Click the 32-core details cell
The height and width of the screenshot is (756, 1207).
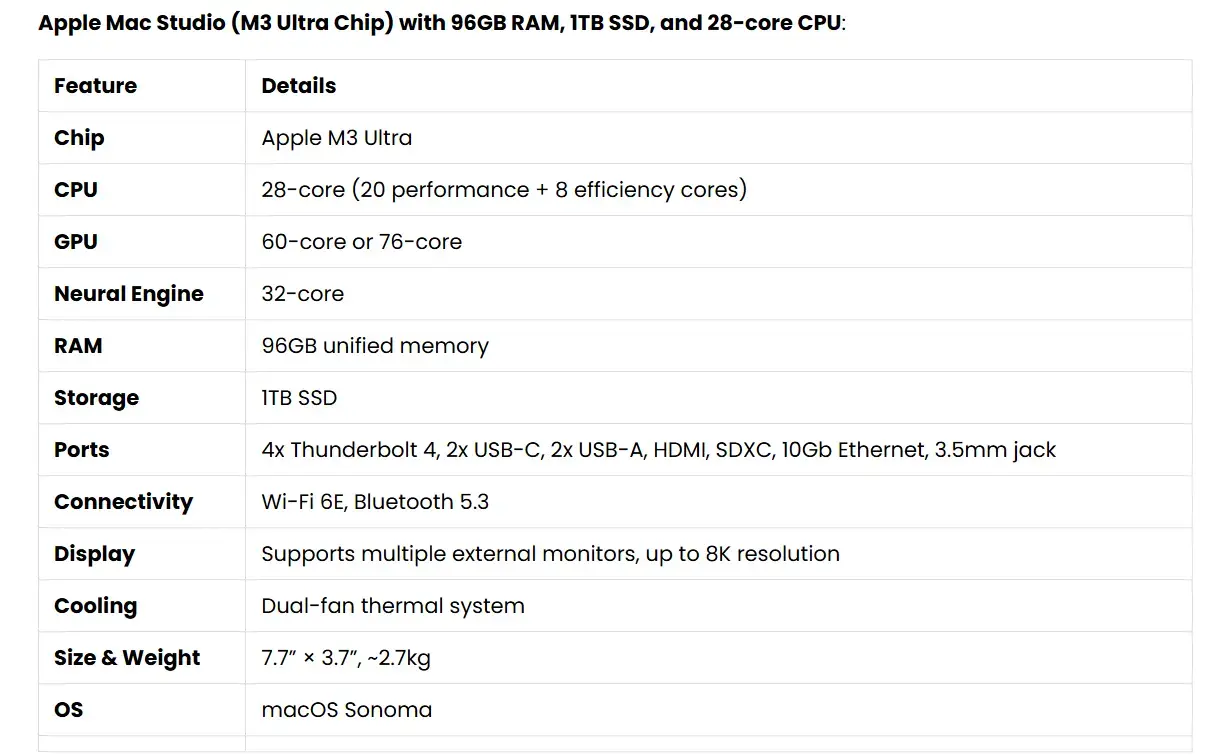[302, 294]
